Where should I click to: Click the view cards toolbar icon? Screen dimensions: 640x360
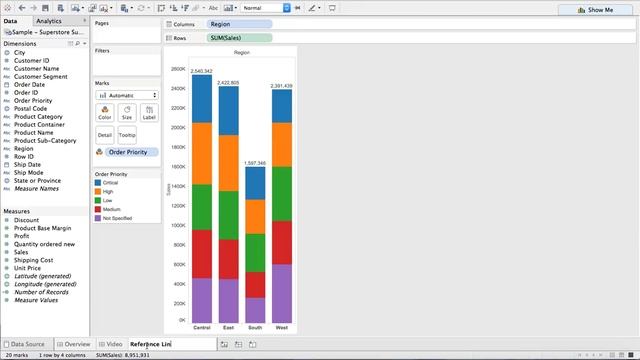pos(228,8)
